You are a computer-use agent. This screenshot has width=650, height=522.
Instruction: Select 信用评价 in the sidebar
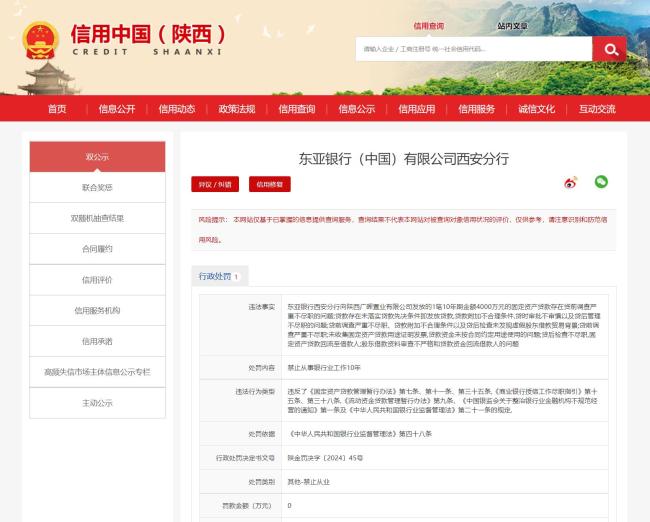[x=97, y=280]
